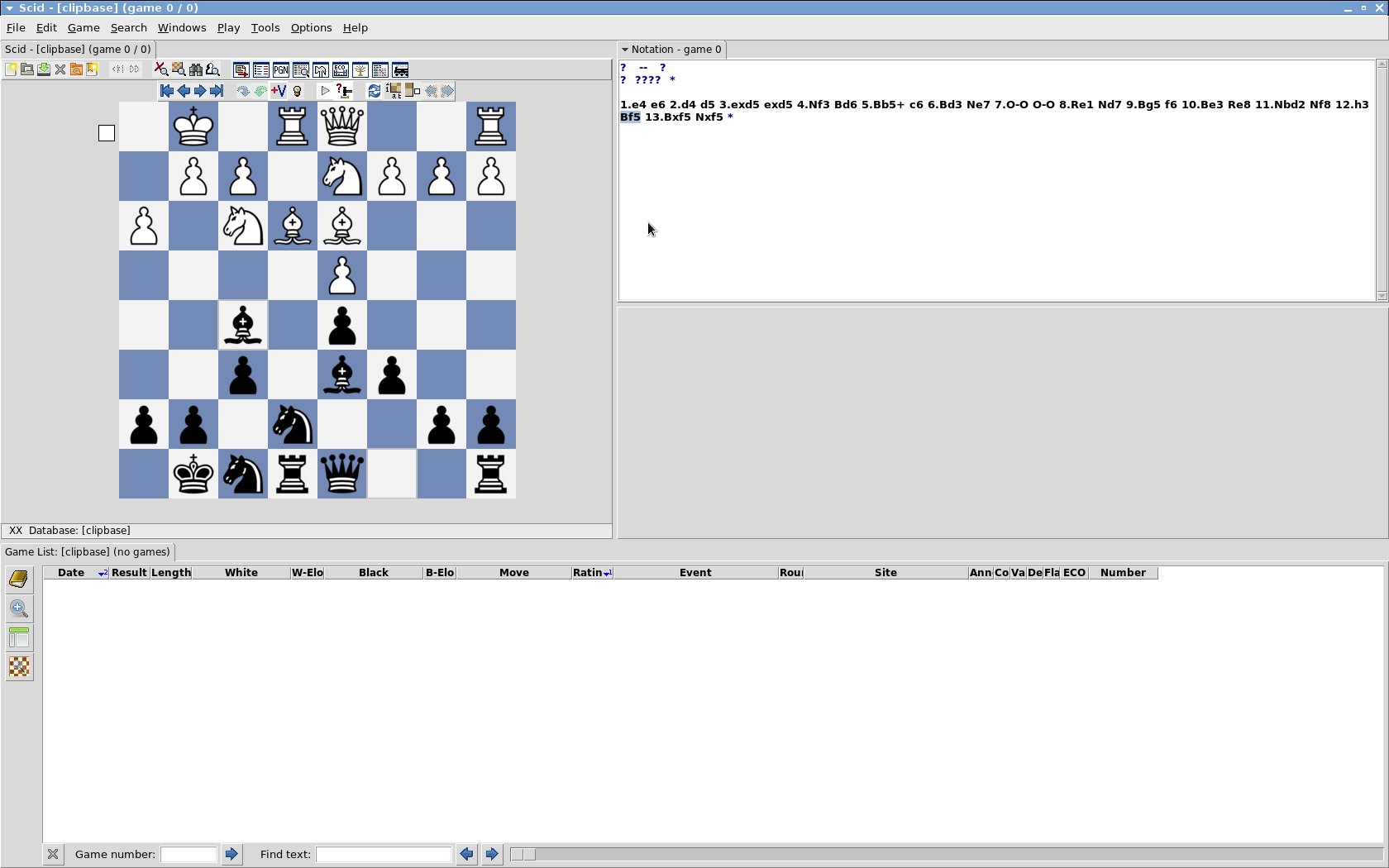Open the player finder icon

[x=212, y=69]
